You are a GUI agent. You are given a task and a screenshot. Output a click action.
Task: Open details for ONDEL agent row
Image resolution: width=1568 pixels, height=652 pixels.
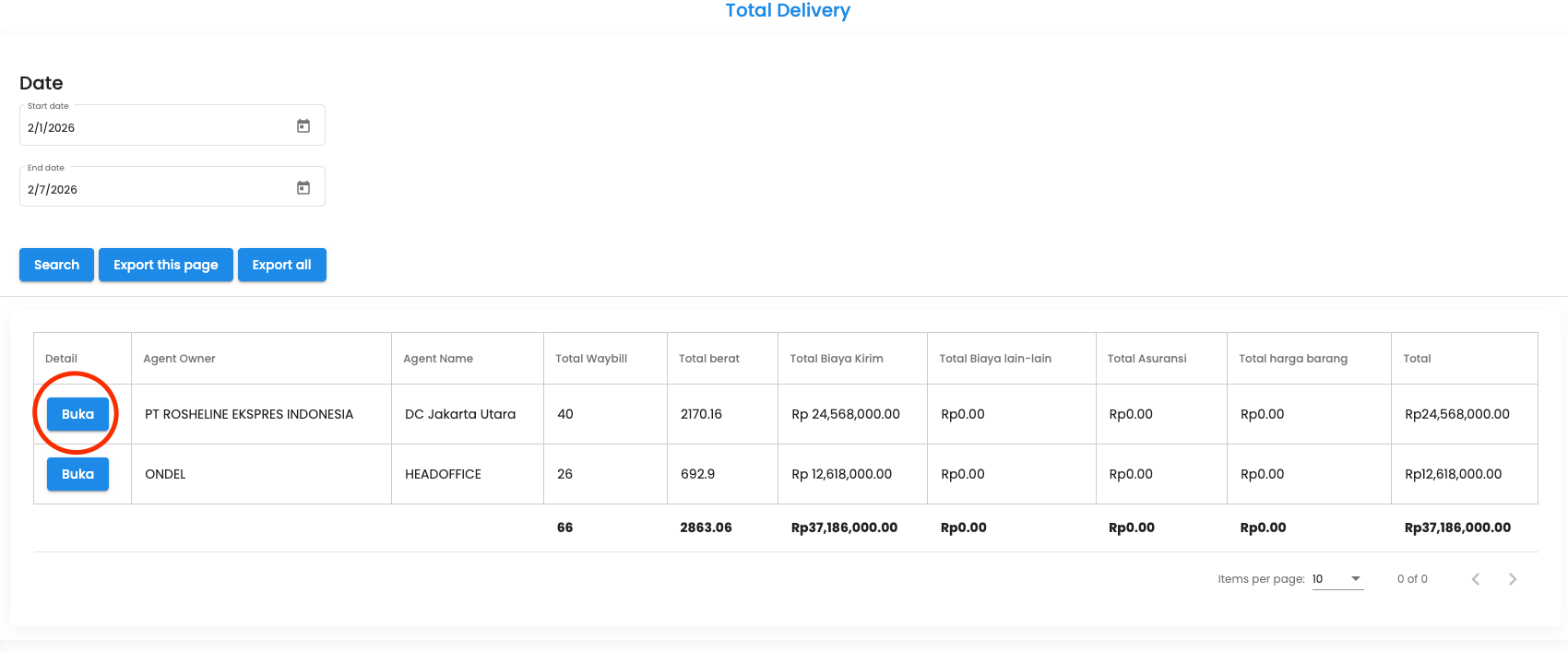pos(77,474)
